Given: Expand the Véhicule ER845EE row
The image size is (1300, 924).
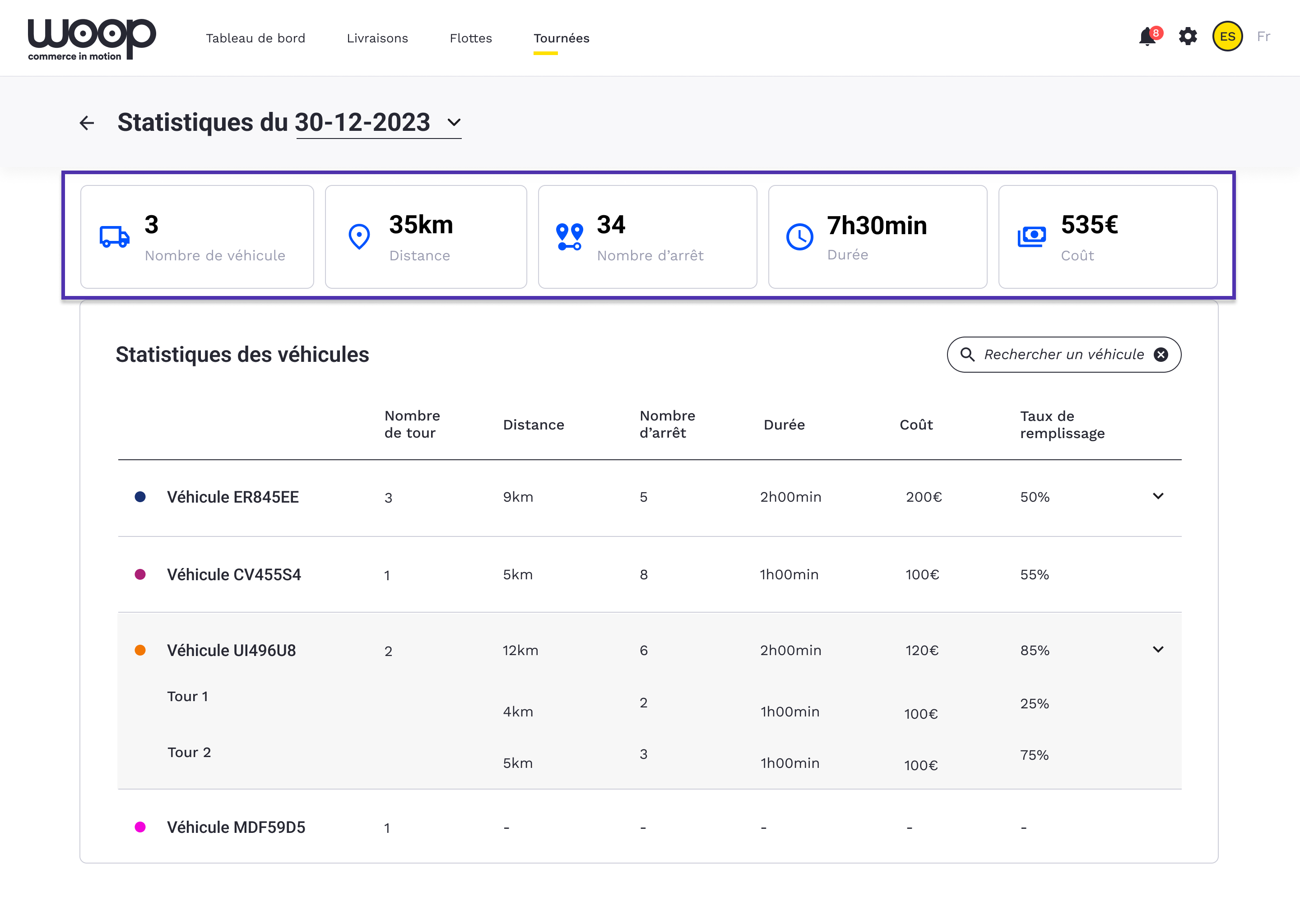Looking at the screenshot, I should [x=1158, y=496].
